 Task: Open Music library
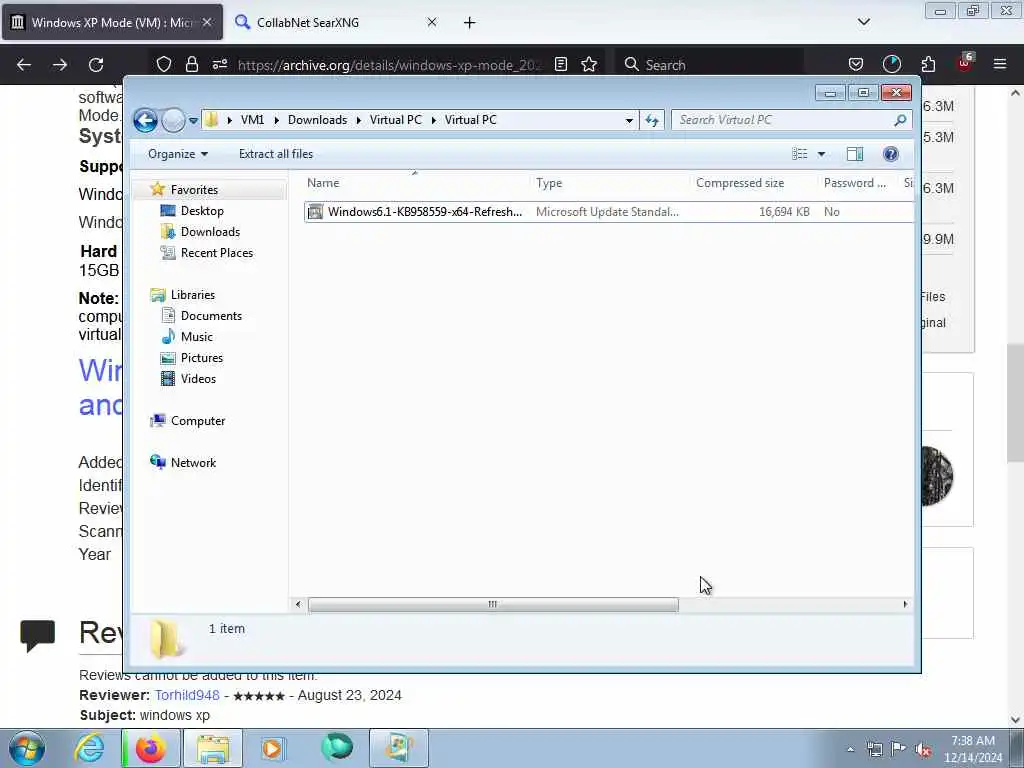point(197,337)
